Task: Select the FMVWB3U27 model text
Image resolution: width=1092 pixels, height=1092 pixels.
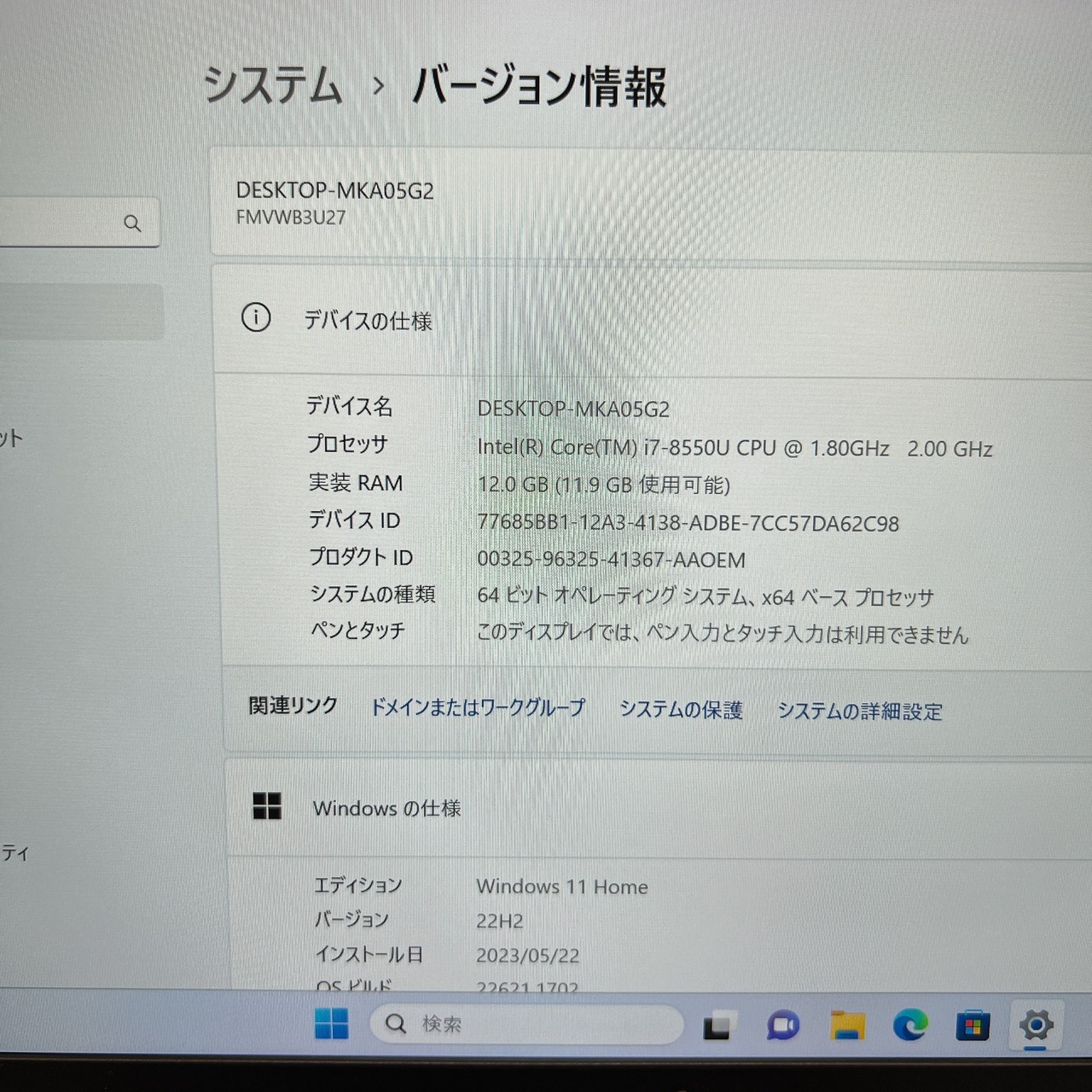Action: (x=291, y=218)
